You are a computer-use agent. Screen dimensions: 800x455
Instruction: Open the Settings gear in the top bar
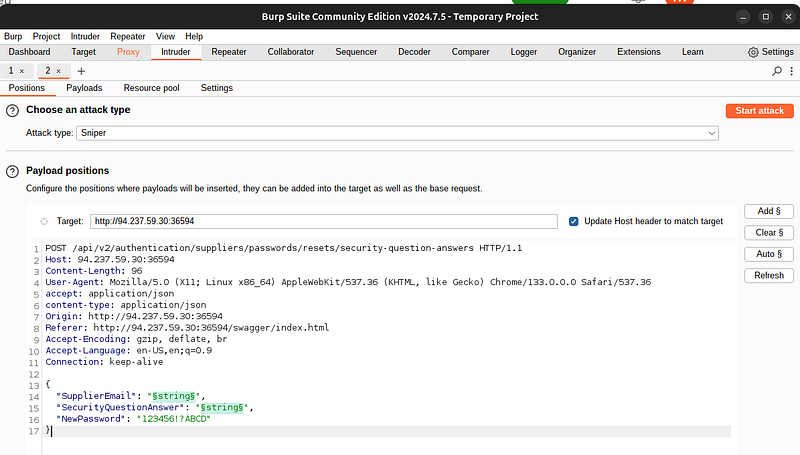[x=770, y=52]
